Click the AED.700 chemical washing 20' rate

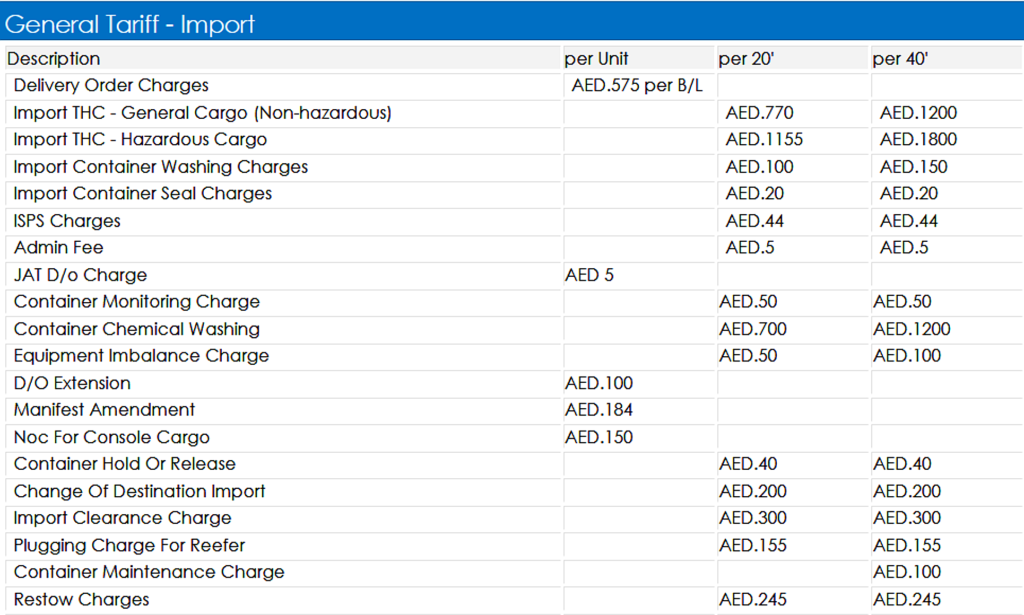click(x=752, y=329)
